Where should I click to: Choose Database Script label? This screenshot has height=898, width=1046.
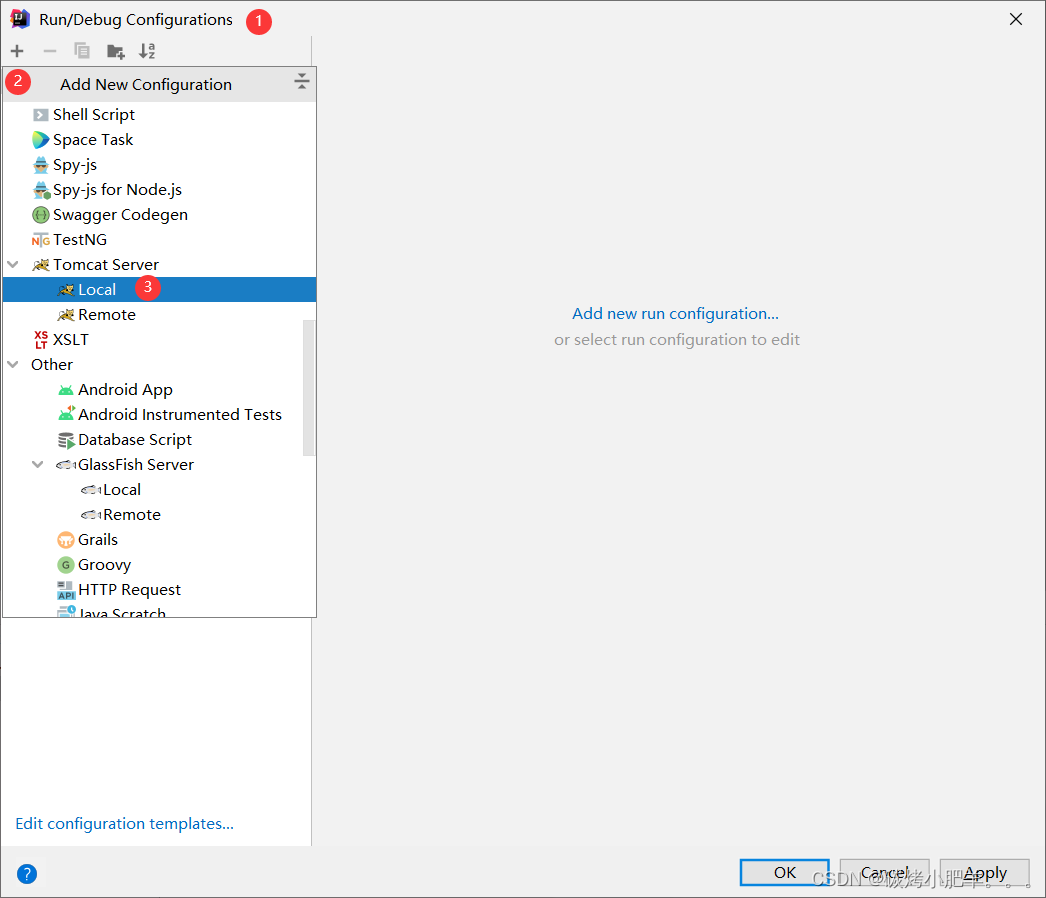135,440
